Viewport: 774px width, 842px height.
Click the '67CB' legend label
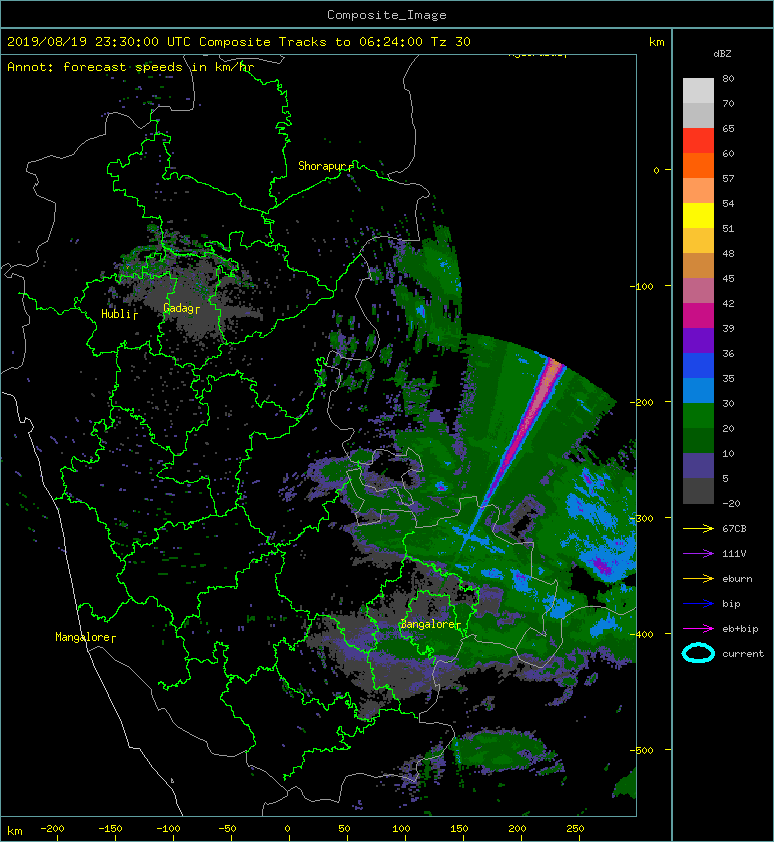[734, 529]
